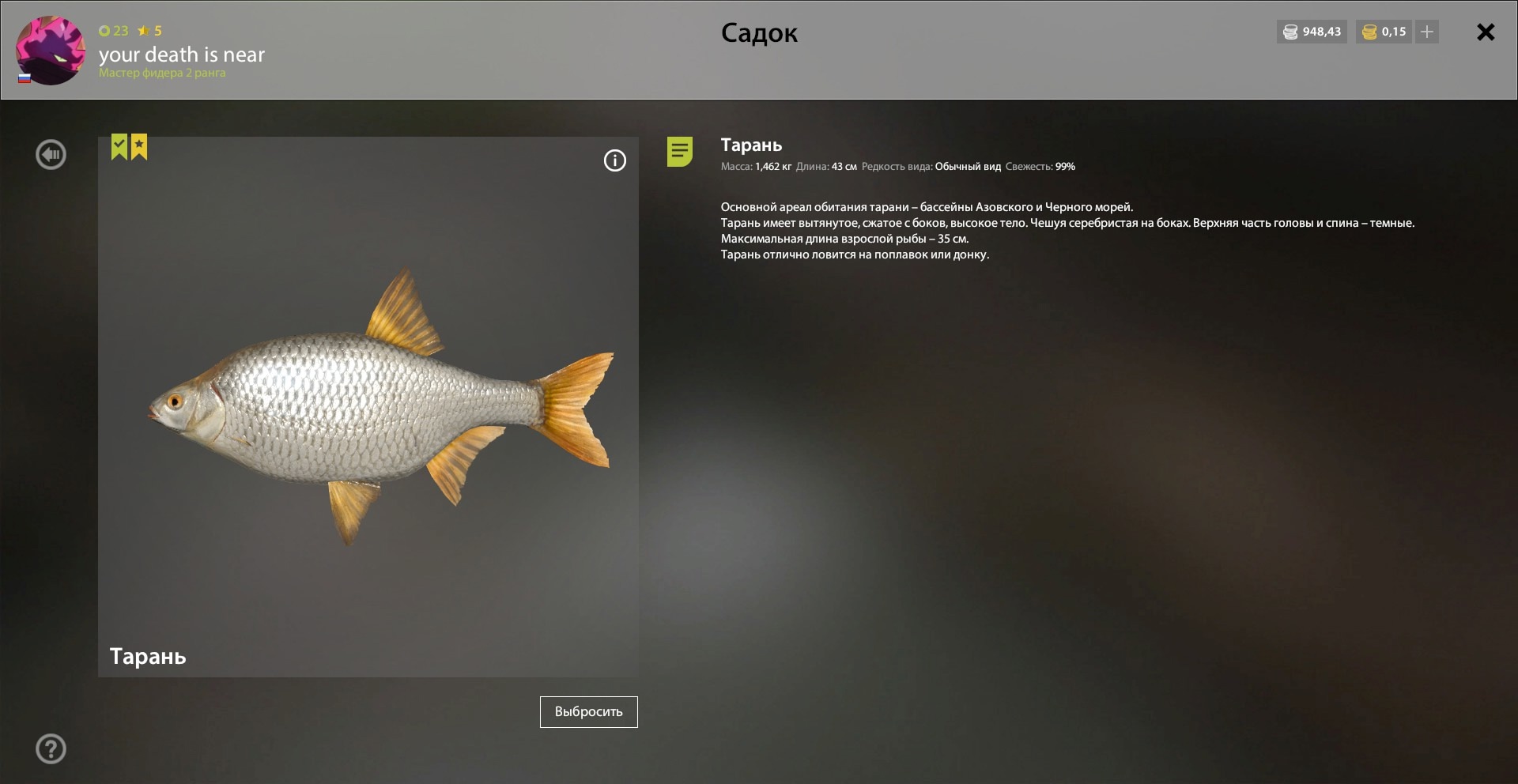Click the Выбросить button

588,711
